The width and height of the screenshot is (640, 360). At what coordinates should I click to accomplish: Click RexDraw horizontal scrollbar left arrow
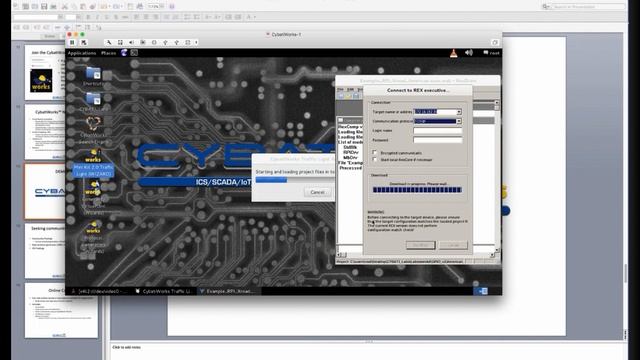click(339, 255)
